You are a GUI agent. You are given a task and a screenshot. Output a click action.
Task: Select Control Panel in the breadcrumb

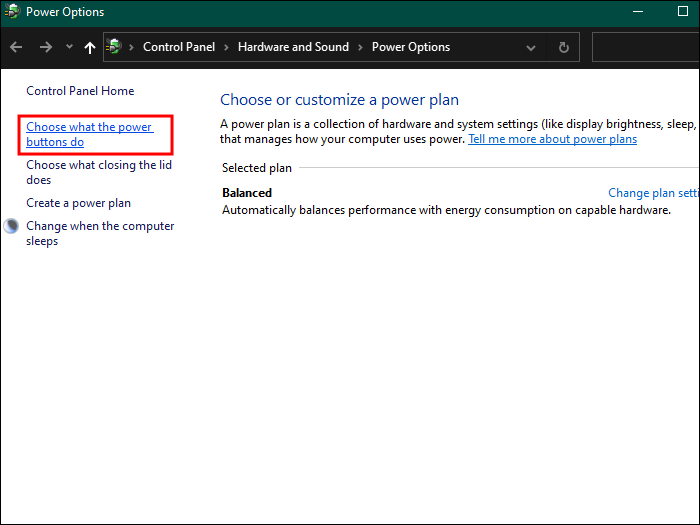179,47
